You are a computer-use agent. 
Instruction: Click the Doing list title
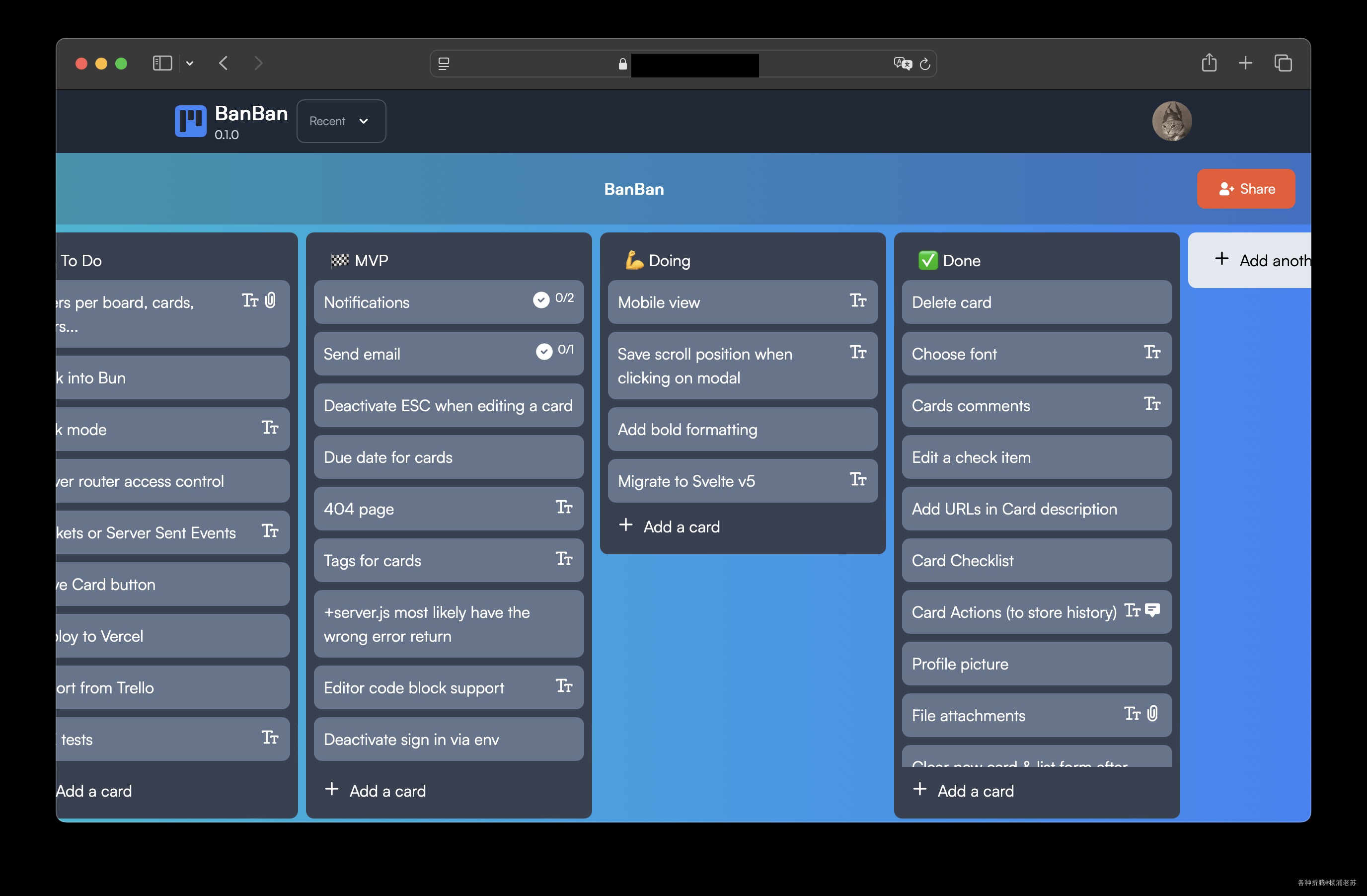tap(669, 260)
